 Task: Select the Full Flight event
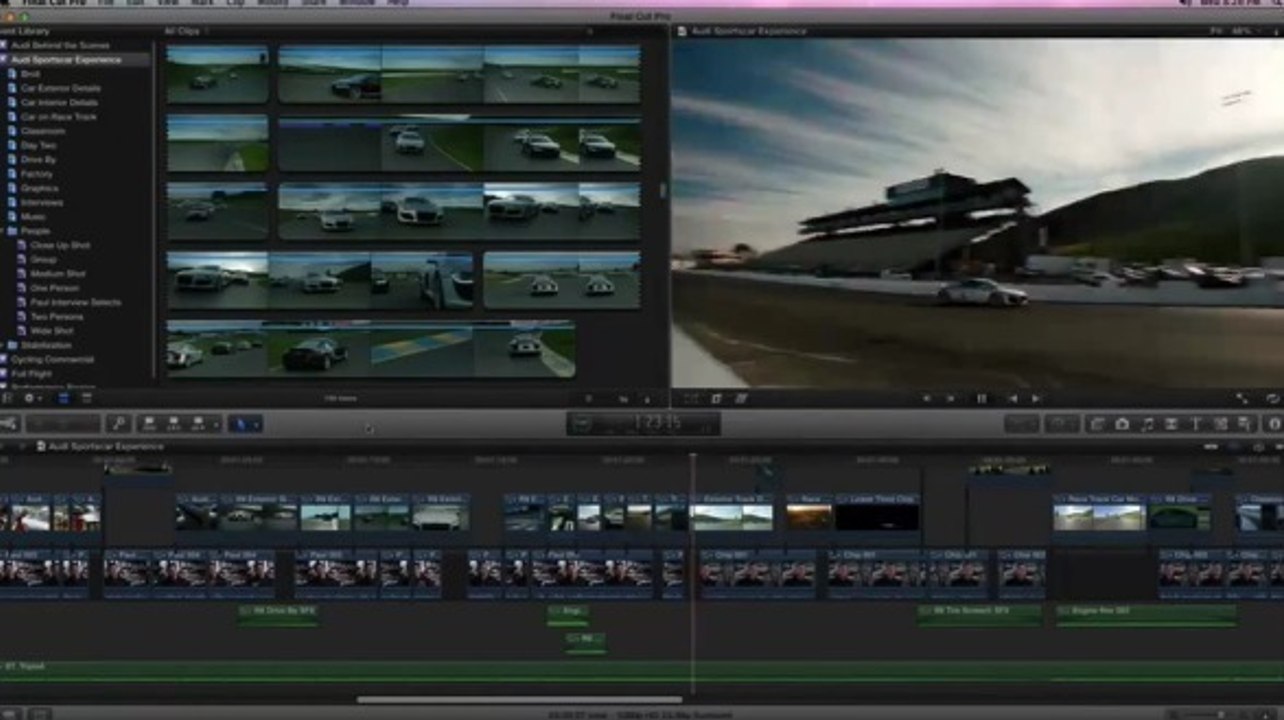tap(31, 374)
